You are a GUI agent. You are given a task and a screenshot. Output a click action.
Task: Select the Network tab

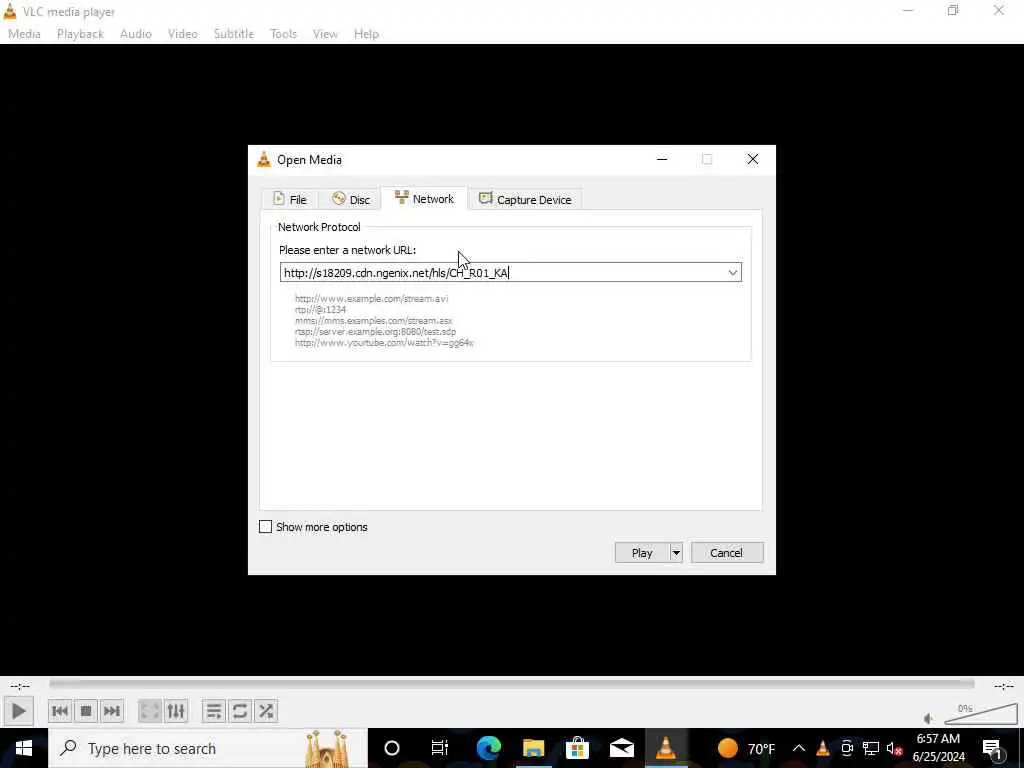424,199
